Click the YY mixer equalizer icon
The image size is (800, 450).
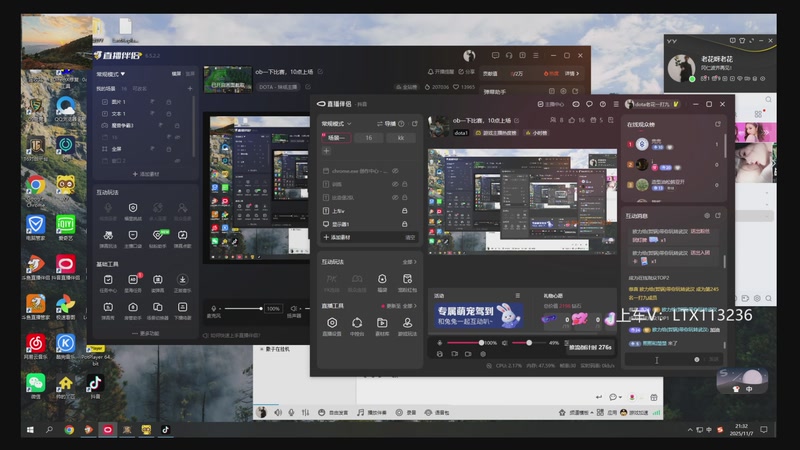(305, 412)
